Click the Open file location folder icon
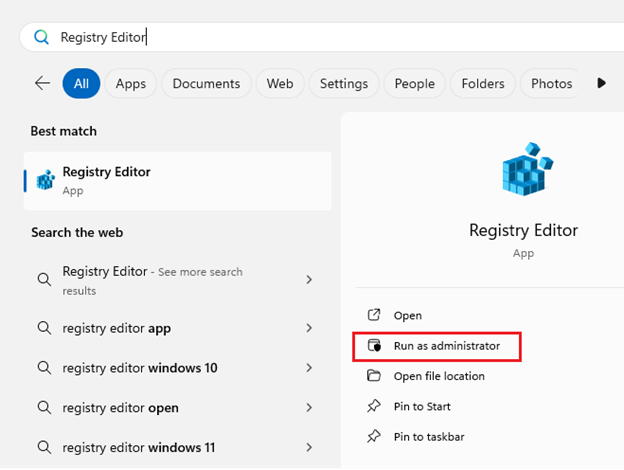Screen dimensions: 624x470 [374, 375]
